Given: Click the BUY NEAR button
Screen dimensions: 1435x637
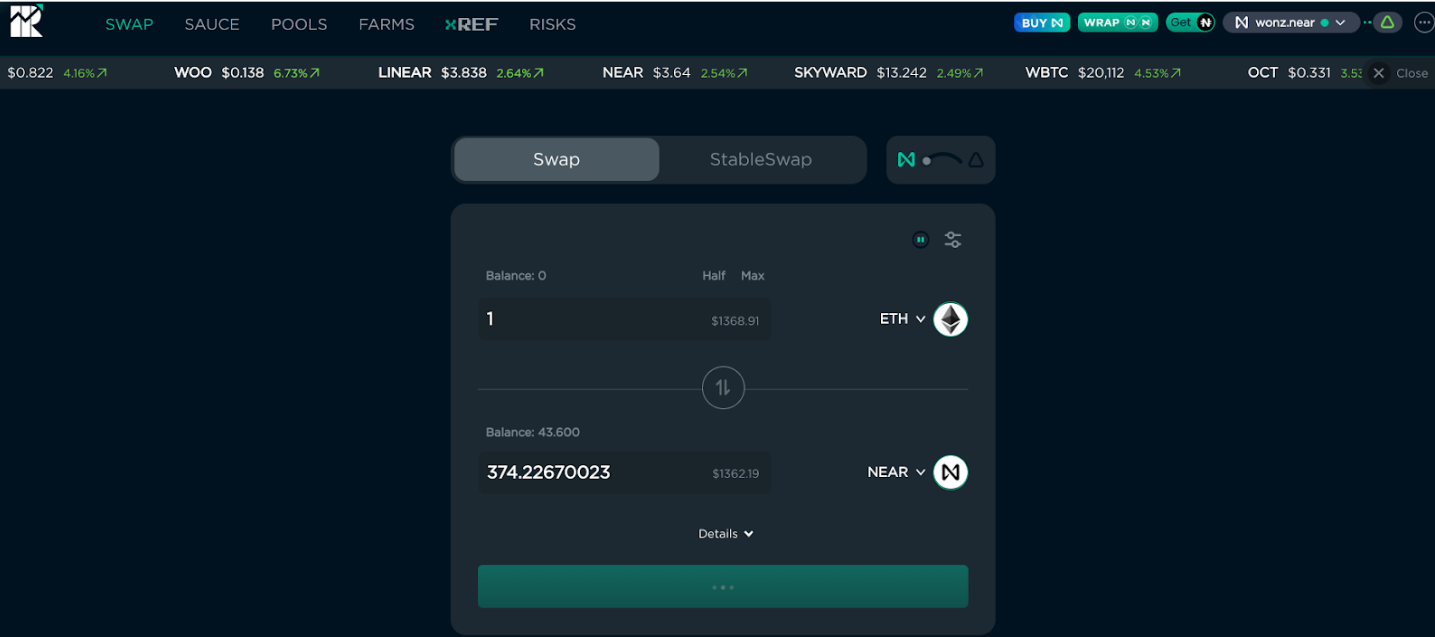Looking at the screenshot, I should coord(1042,22).
